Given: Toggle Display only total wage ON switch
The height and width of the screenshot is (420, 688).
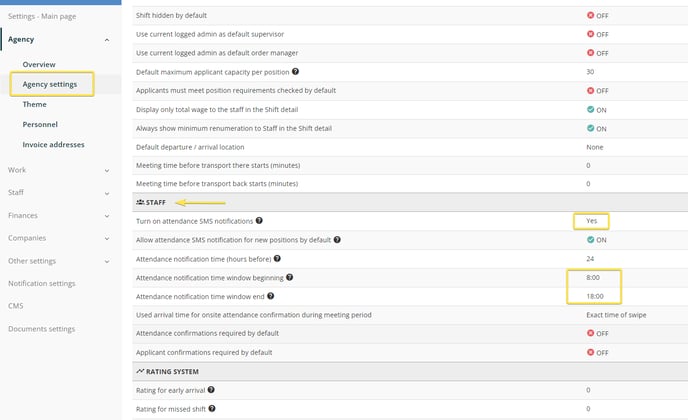Looking at the screenshot, I should (597, 110).
